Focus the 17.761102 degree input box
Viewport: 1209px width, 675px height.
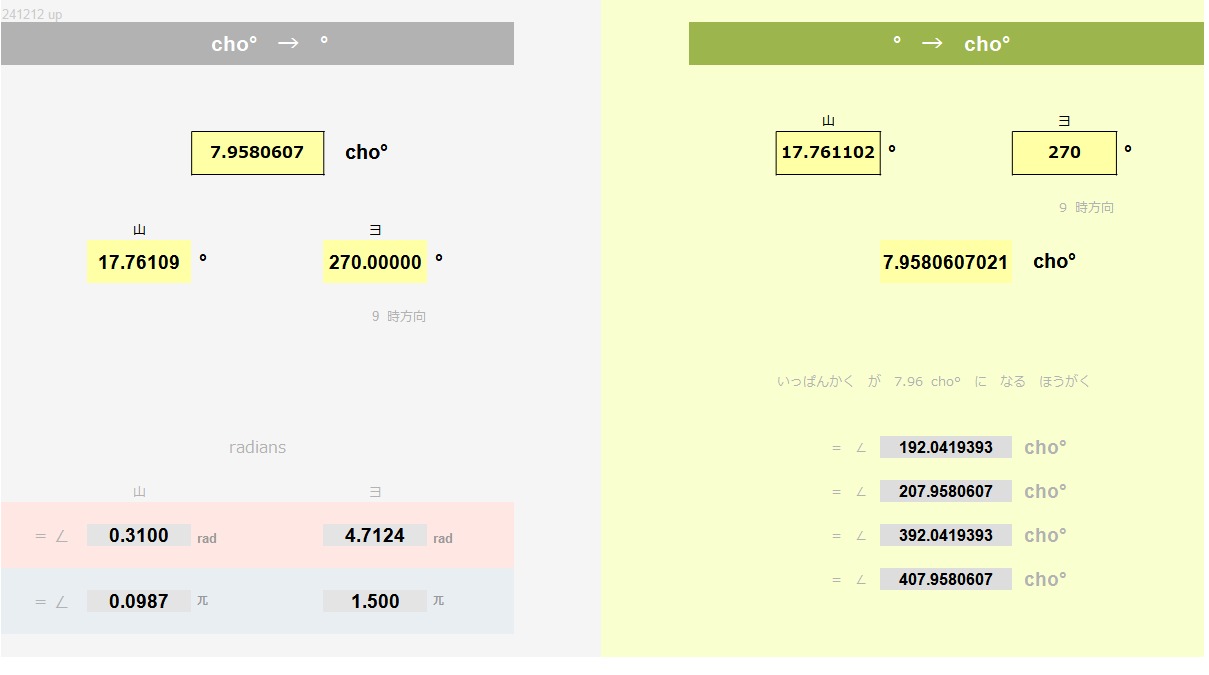coord(828,153)
